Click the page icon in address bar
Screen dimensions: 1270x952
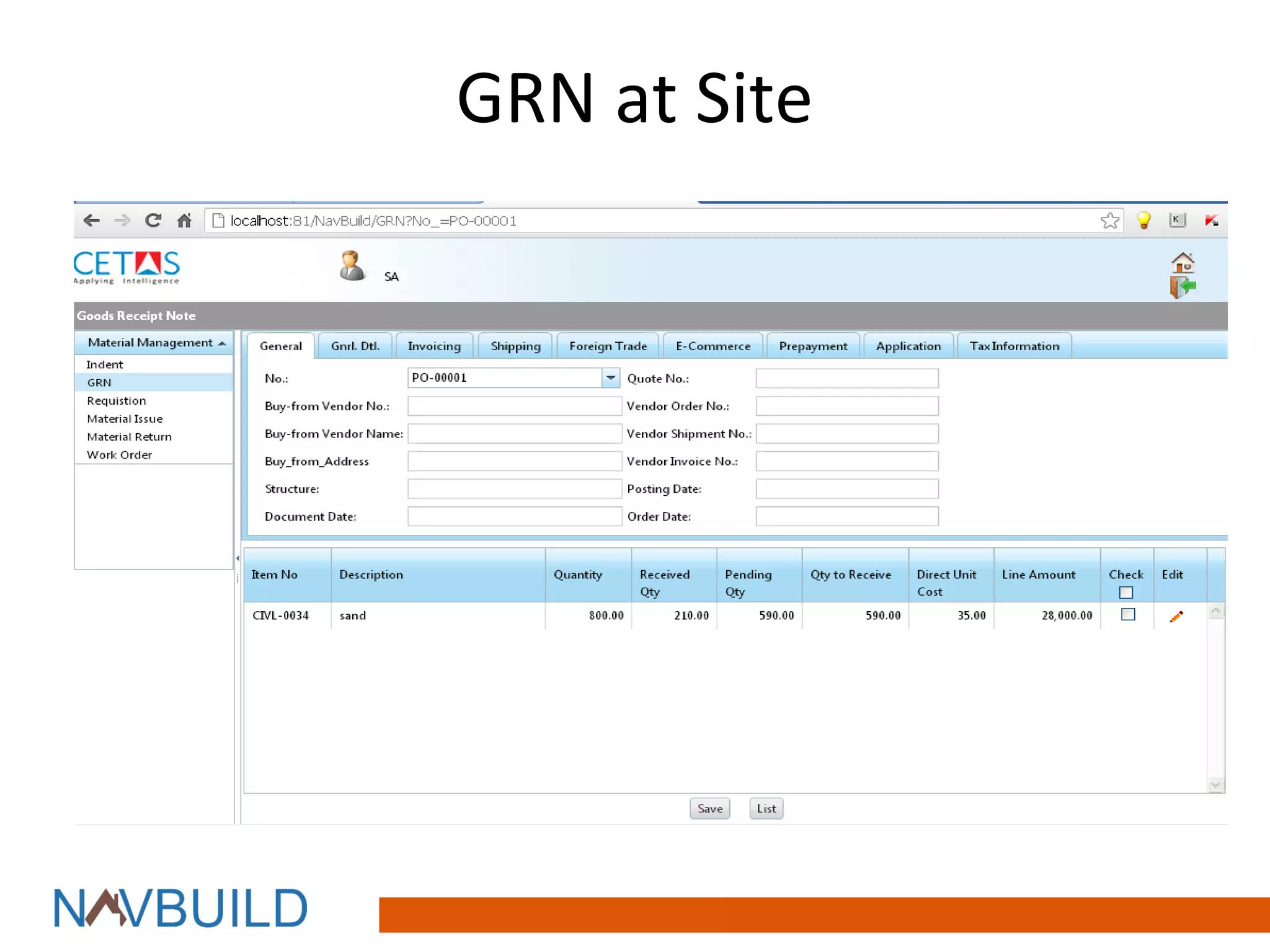218,221
